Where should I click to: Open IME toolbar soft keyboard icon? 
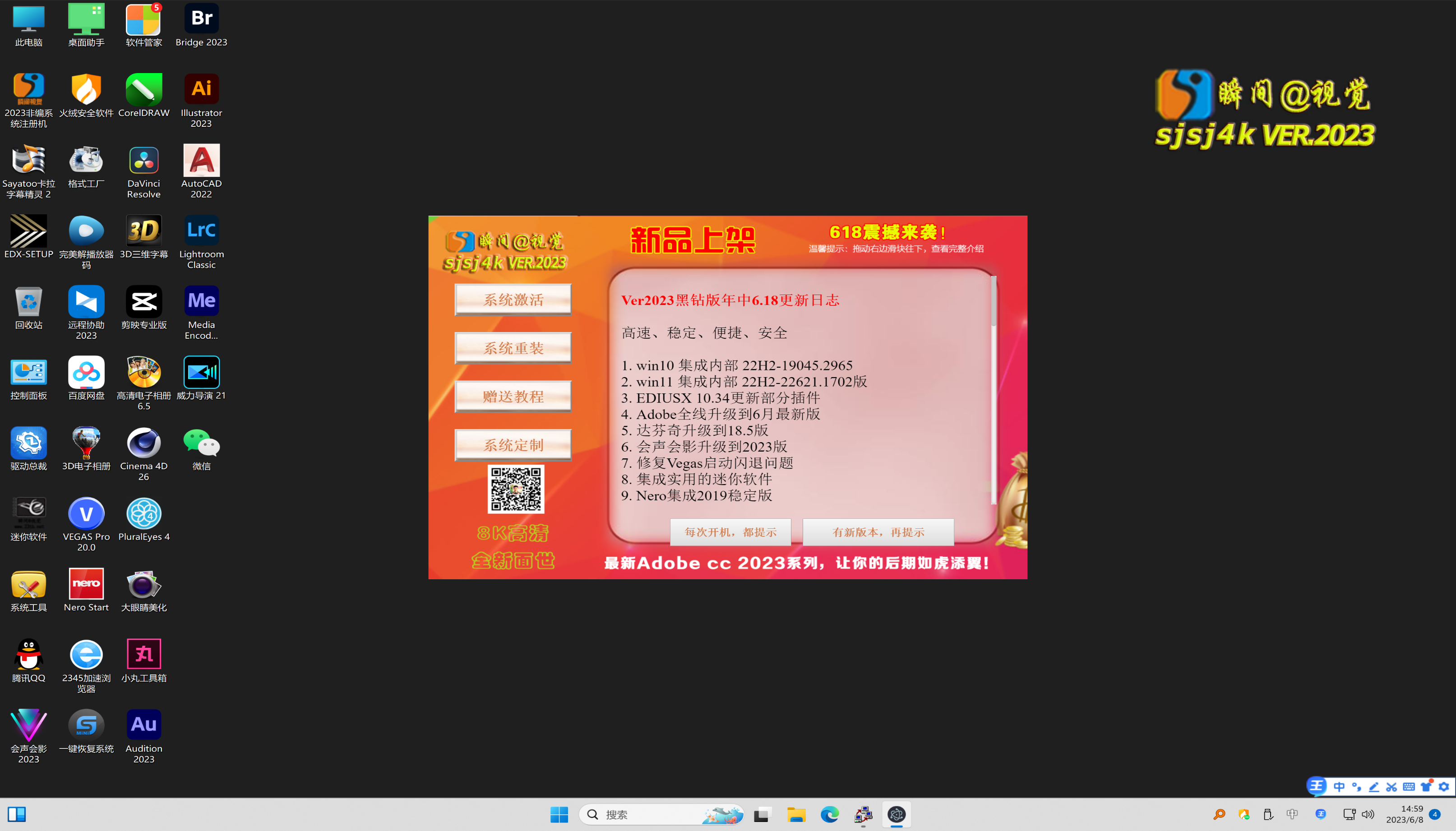pyautogui.click(x=1409, y=787)
